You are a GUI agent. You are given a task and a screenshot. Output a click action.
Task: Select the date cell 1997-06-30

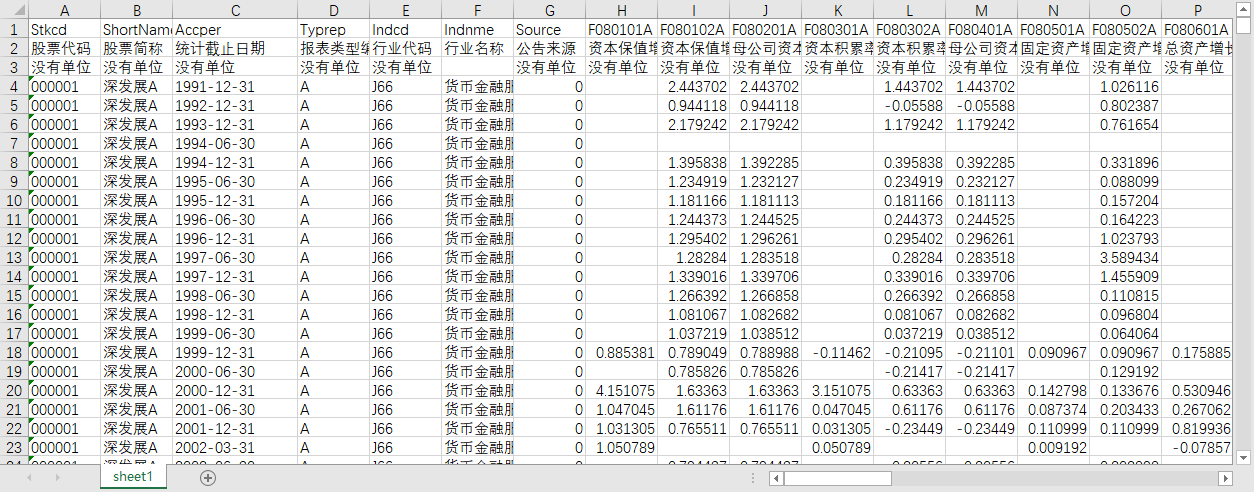(235, 258)
